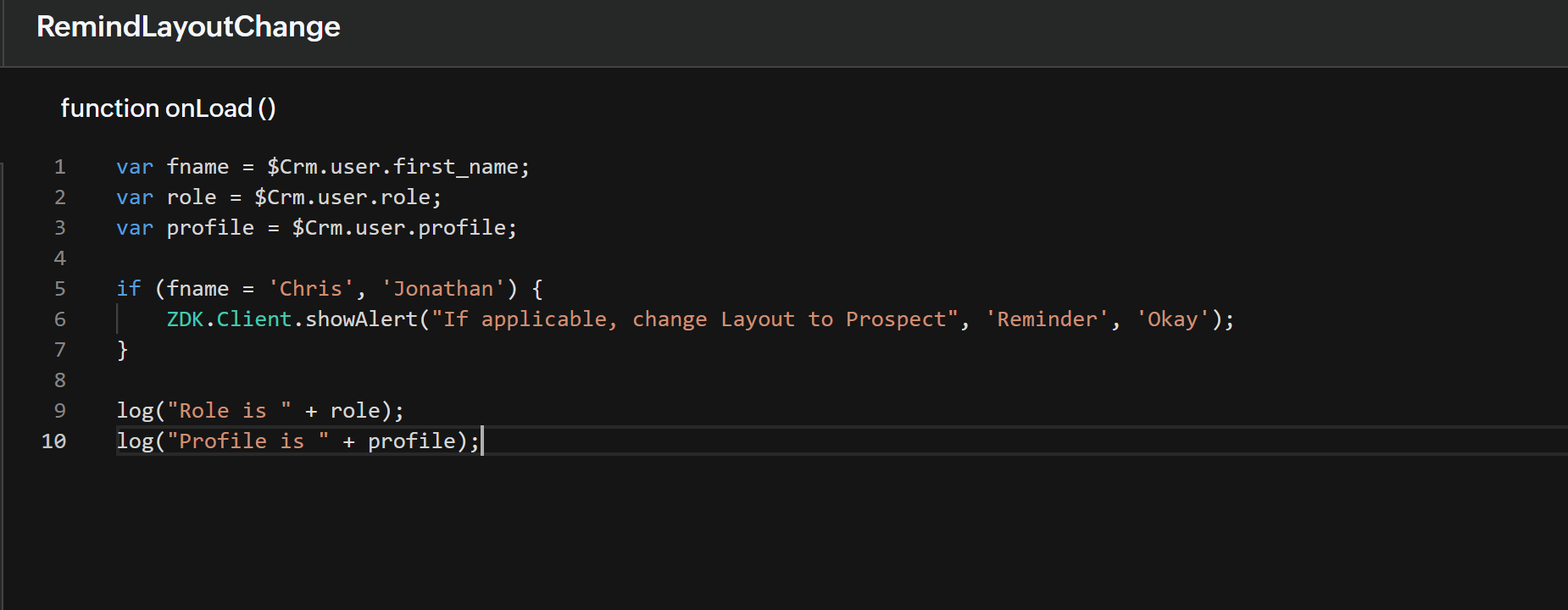
Task: Place cursor on empty line 4
Action: [x=339, y=258]
